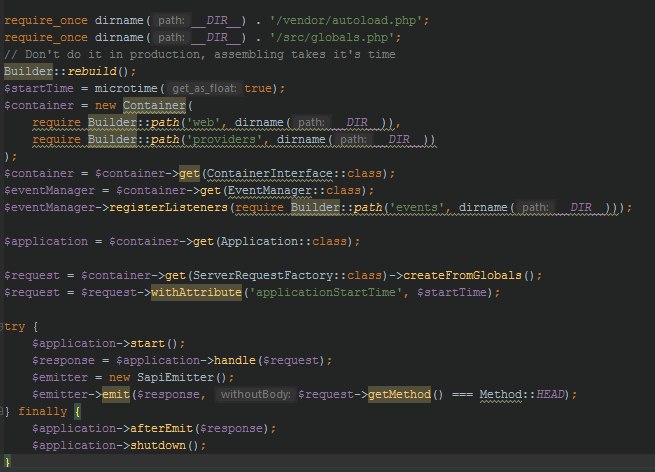Click the path hint on the 'events' line

[x=536, y=208]
